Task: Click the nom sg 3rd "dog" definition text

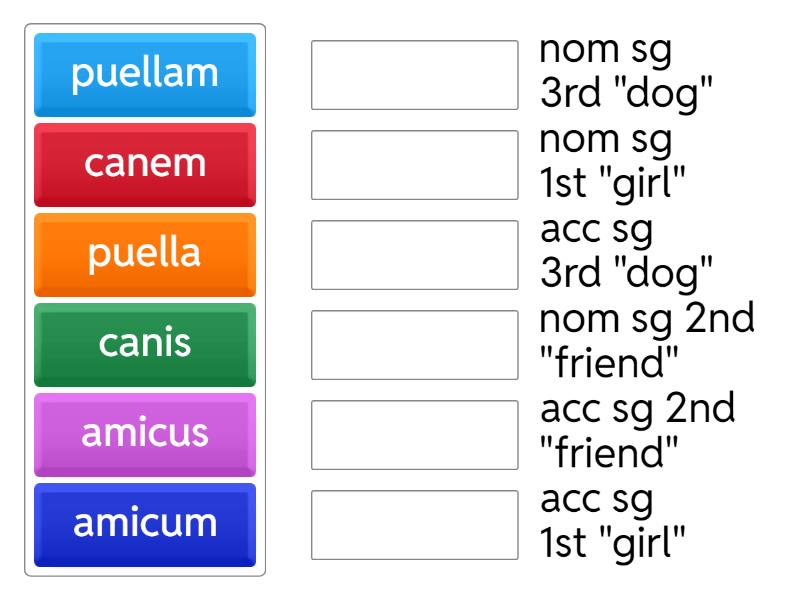Action: coord(627,75)
